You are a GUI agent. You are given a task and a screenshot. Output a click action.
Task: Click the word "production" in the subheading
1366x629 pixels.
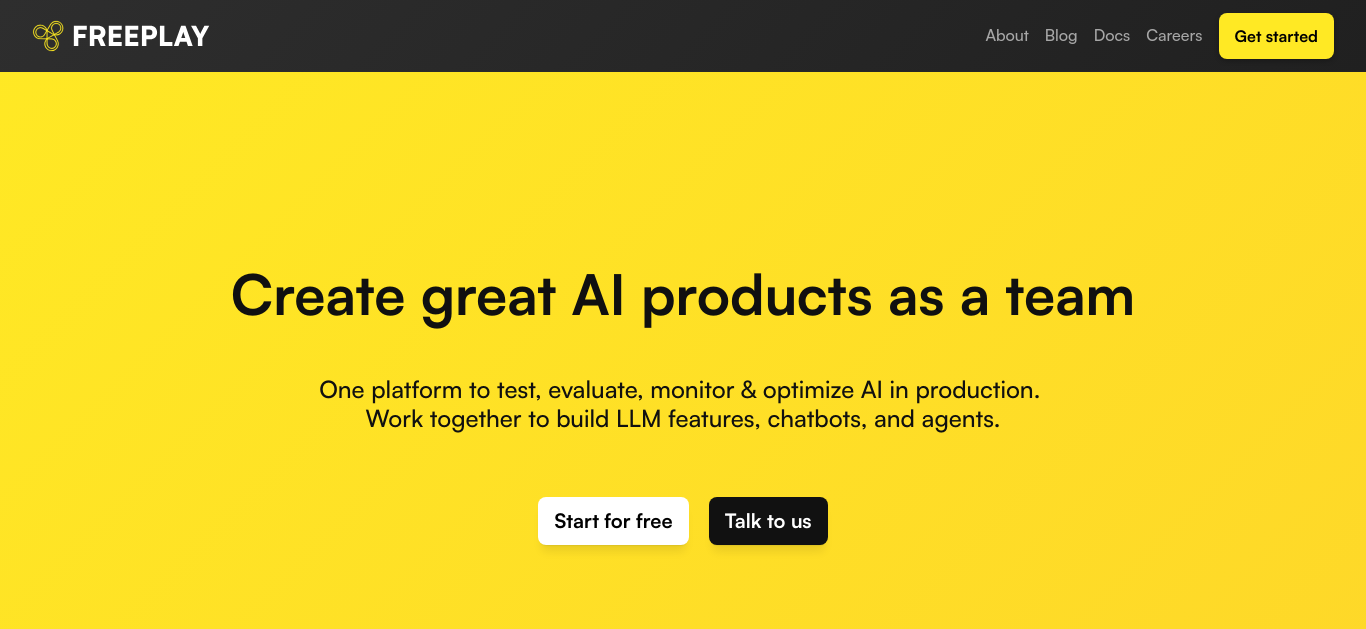point(977,391)
